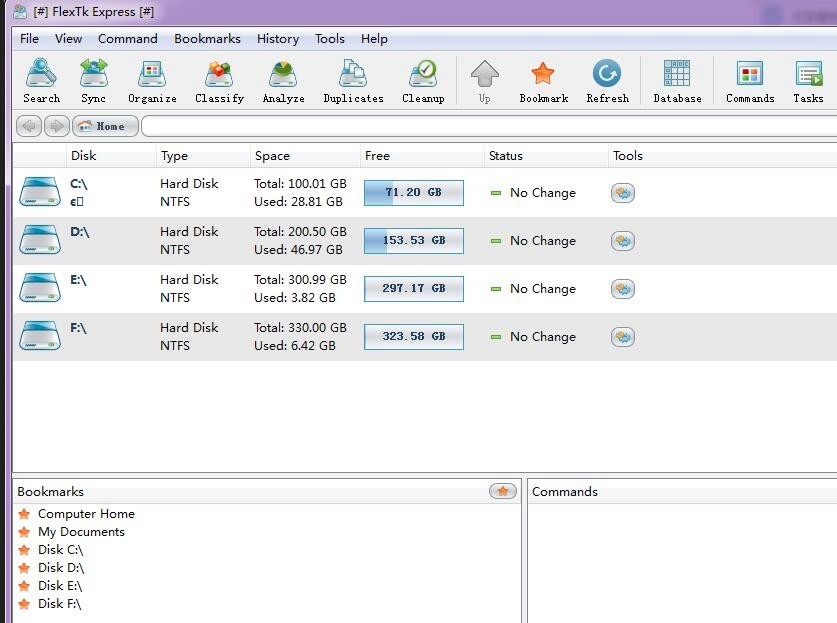Click 'Used: 6.42 GB' space text
Viewport: 837px width, 623px height.
295,346
